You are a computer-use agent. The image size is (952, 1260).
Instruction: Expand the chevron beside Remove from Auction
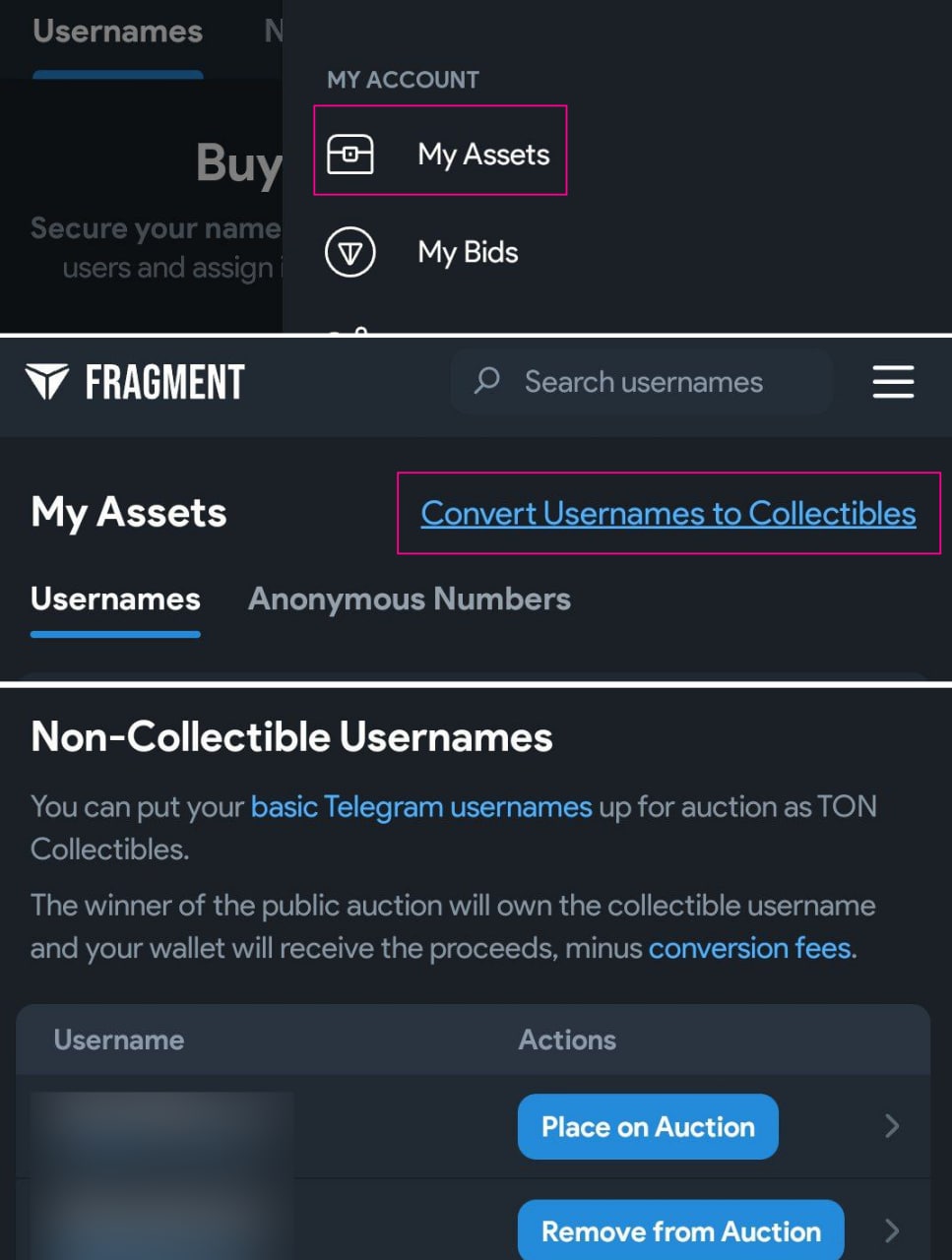(x=892, y=1230)
